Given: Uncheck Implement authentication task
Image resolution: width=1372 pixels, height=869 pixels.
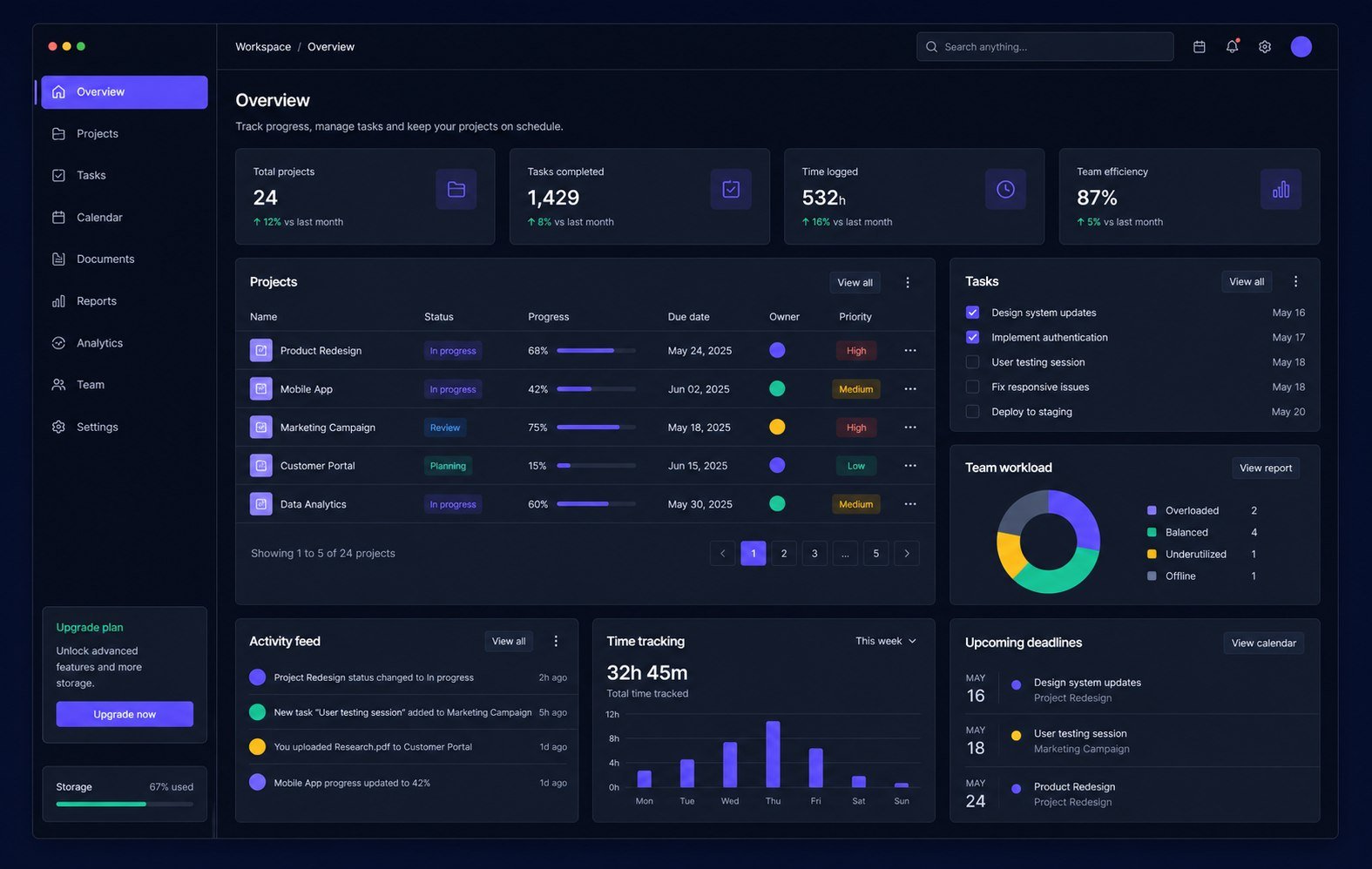Looking at the screenshot, I should 973,337.
